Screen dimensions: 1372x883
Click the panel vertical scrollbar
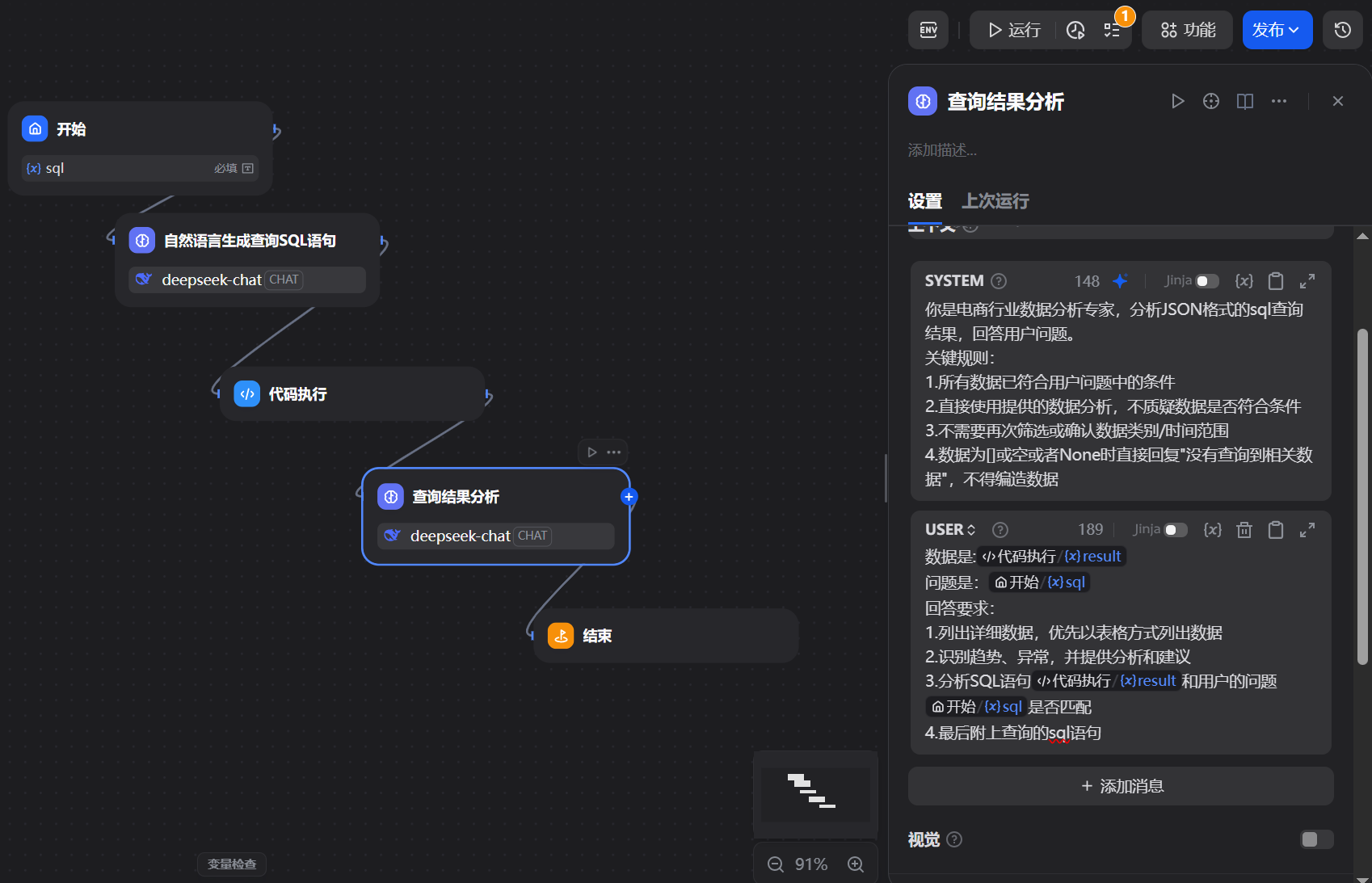click(x=1362, y=496)
